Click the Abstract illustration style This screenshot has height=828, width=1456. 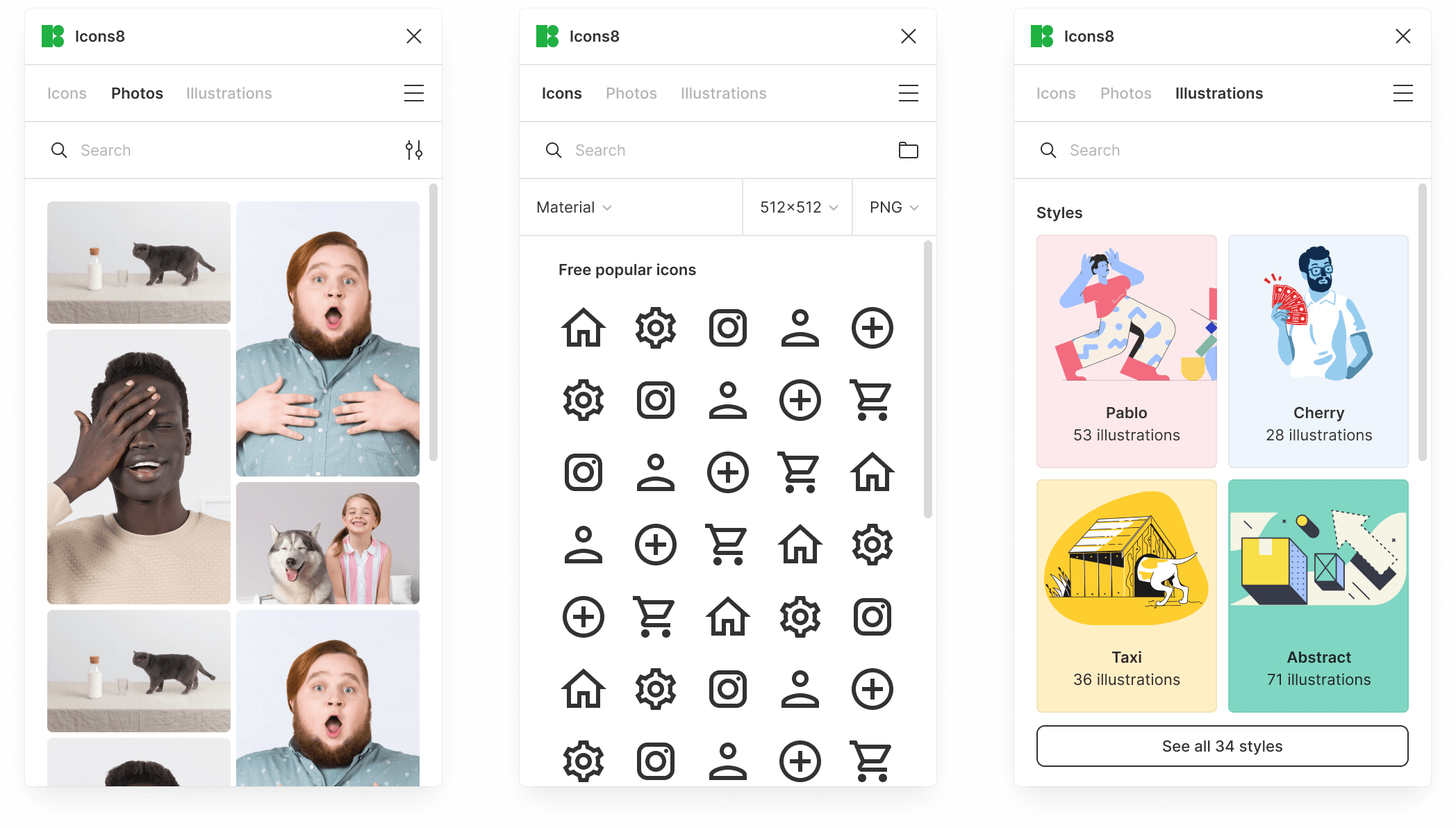(1318, 596)
